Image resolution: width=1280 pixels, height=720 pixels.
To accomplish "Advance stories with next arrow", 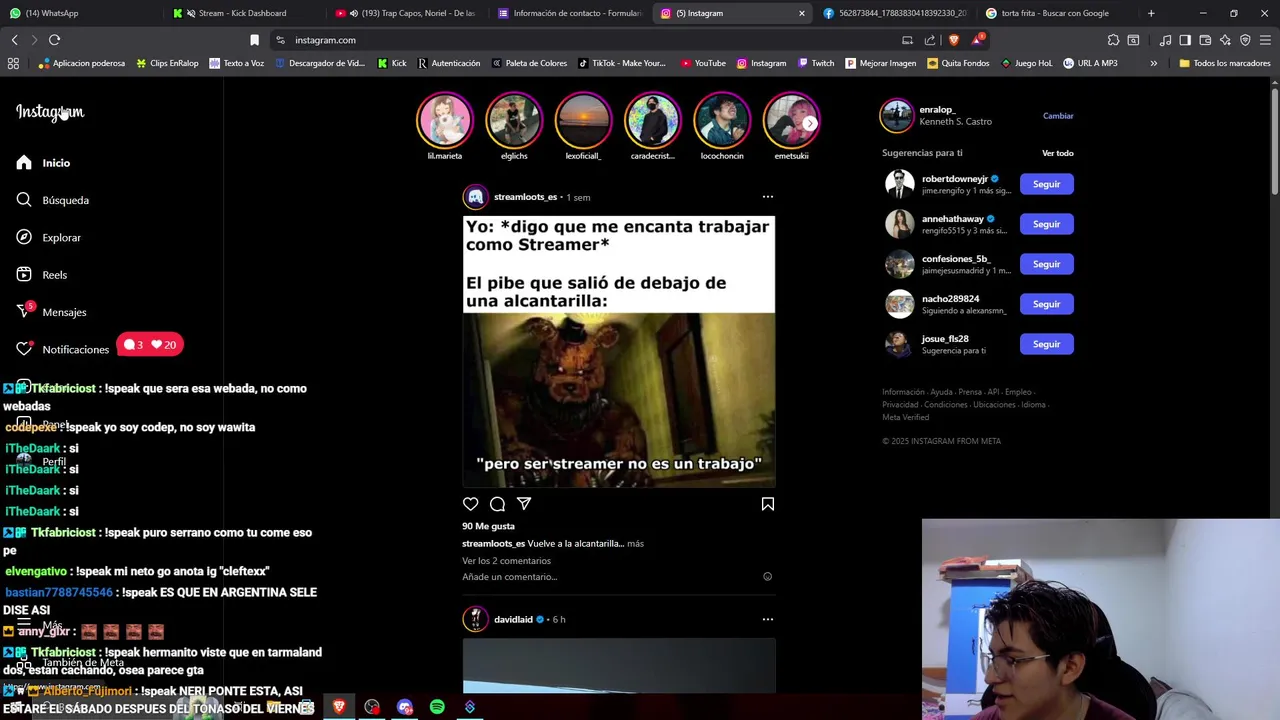I will (809, 123).
